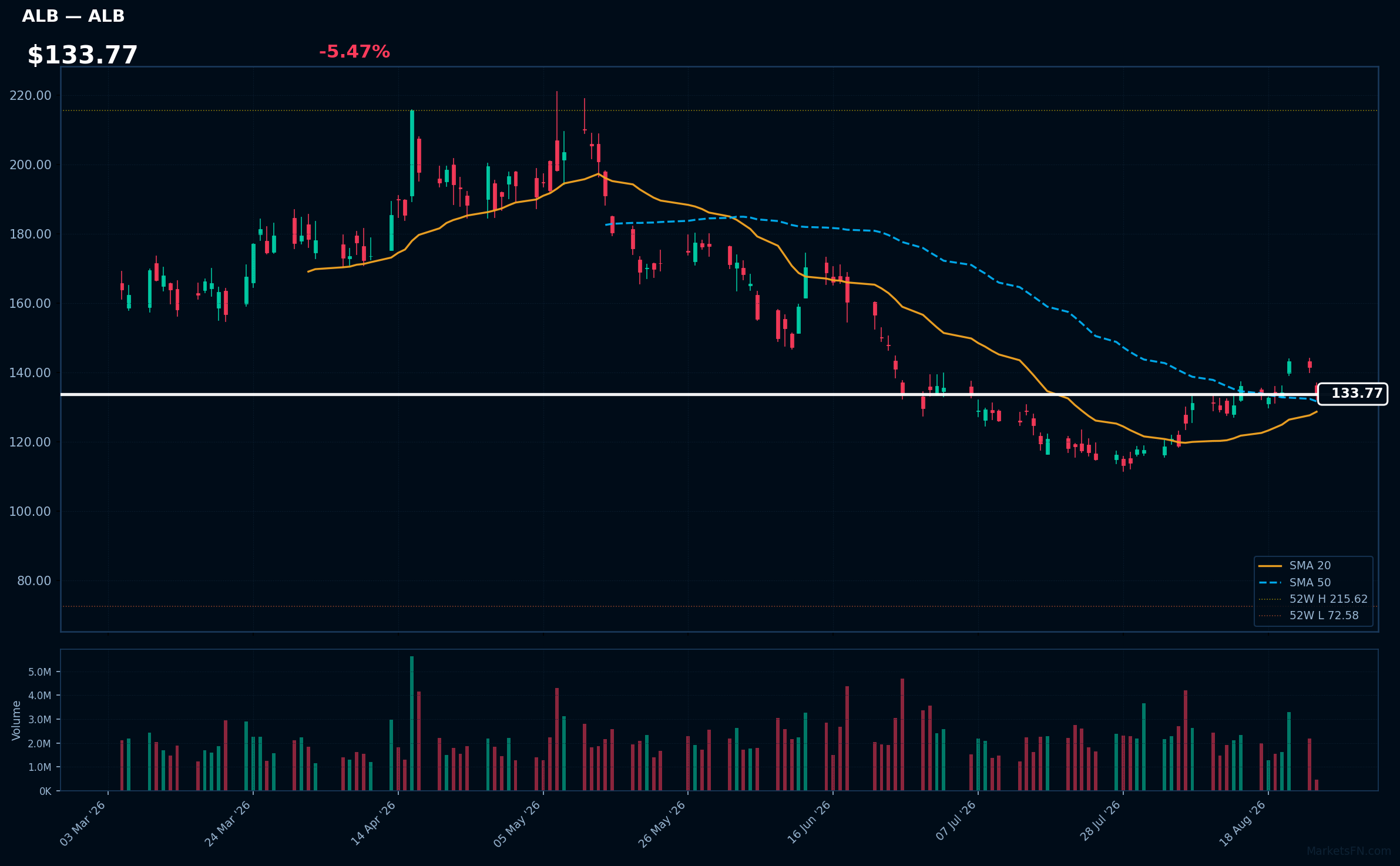The image size is (1400, 866).
Task: Click the 05 May '26 date label
Action: click(x=517, y=823)
